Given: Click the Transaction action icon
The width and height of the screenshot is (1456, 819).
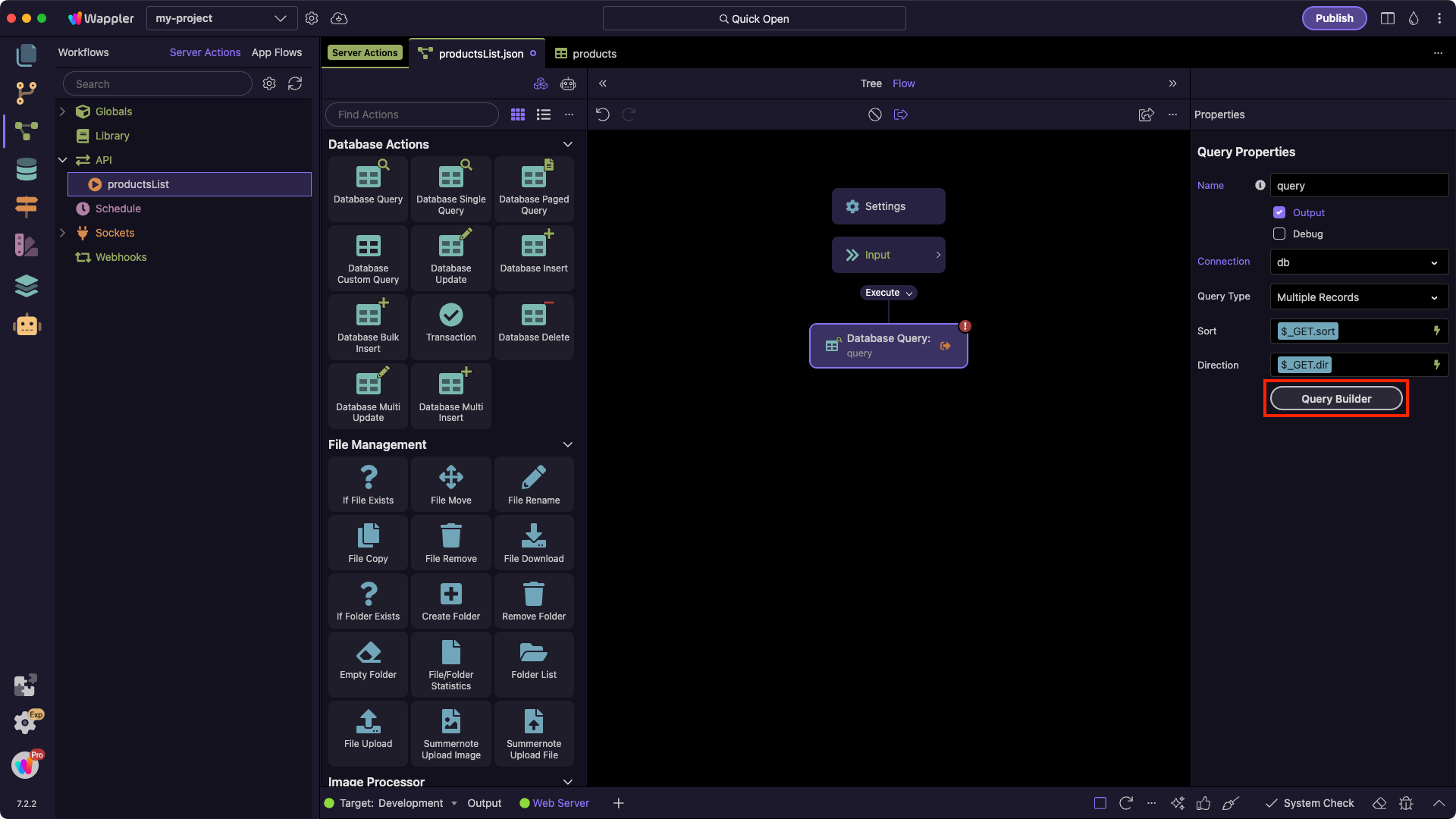Looking at the screenshot, I should (450, 315).
